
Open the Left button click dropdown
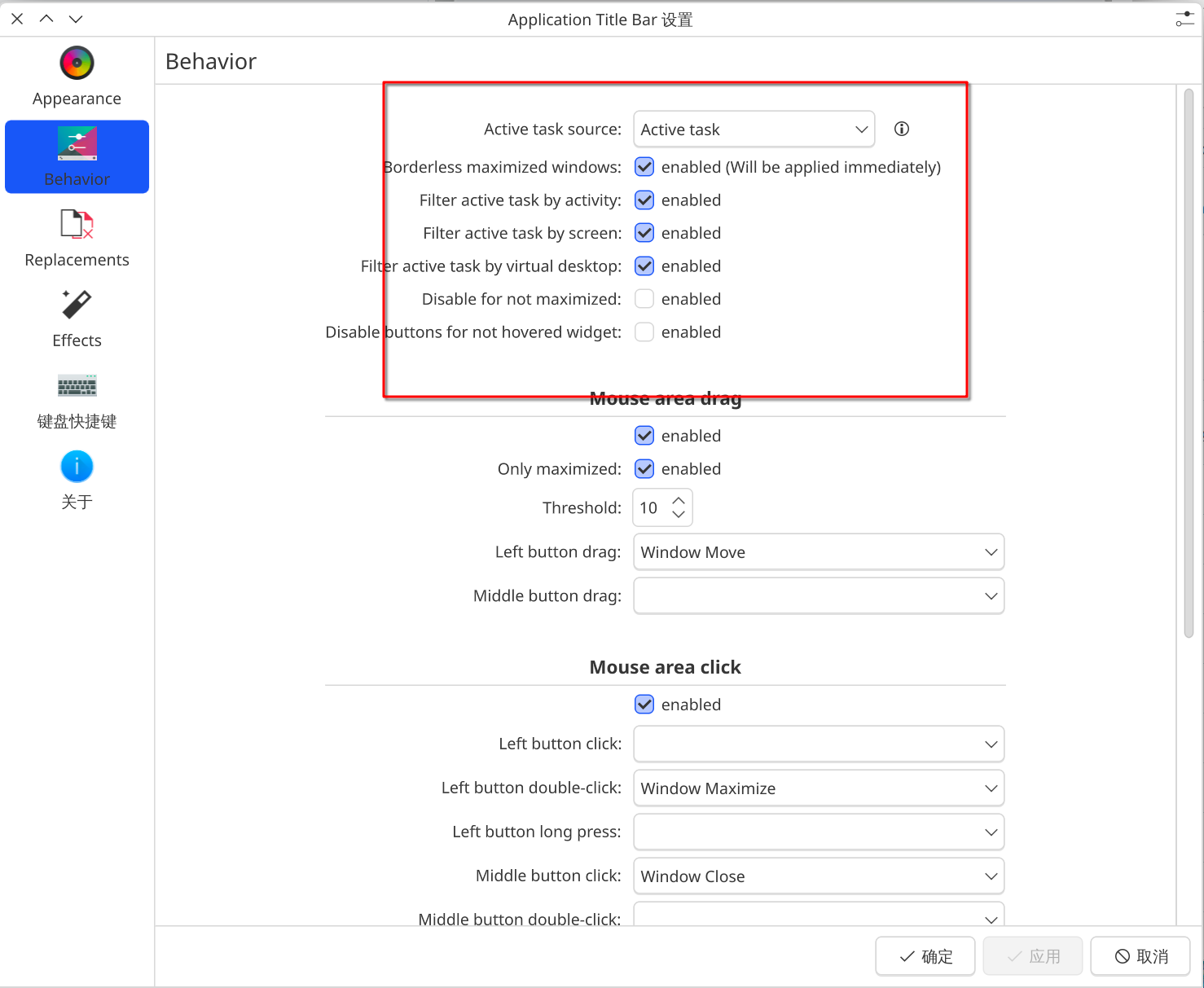[819, 744]
